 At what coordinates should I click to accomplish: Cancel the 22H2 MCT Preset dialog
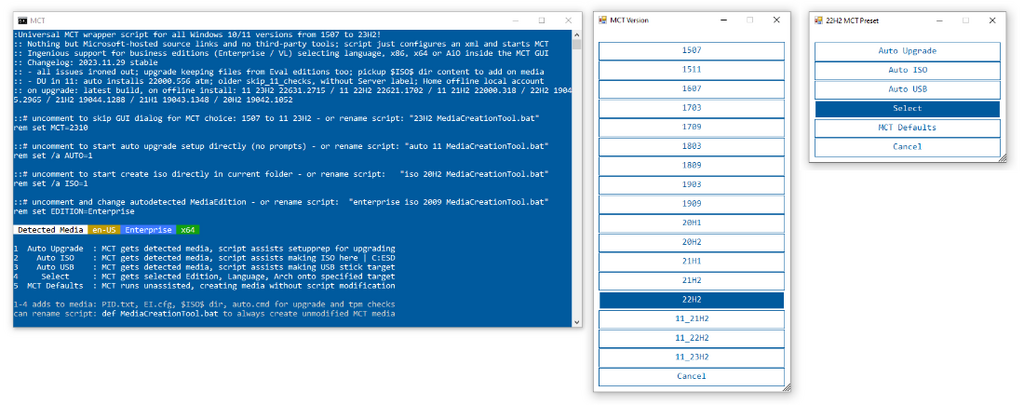pos(908,147)
